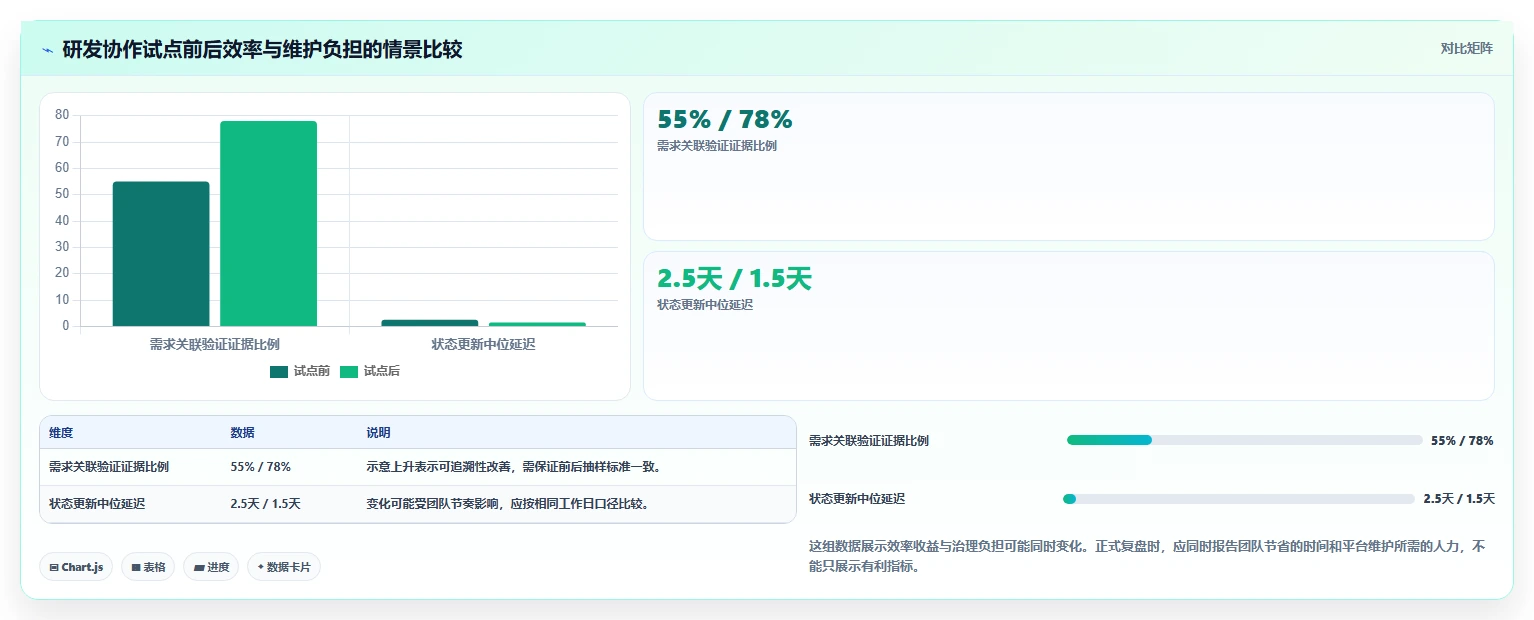
Task: Click the 55% / 78% value beside progress bar
Action: point(1462,441)
